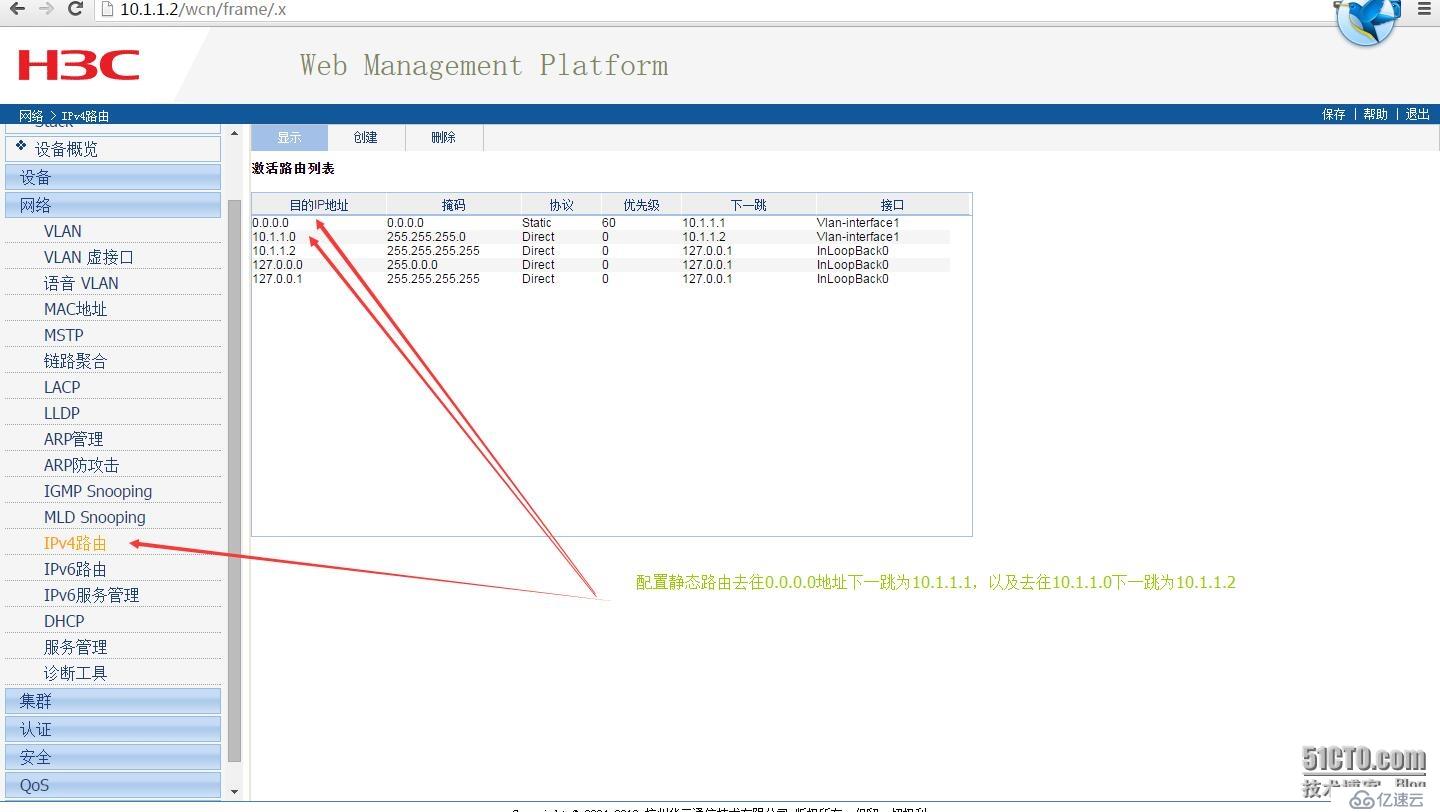Open ARP防攻击 menu item

81,465
